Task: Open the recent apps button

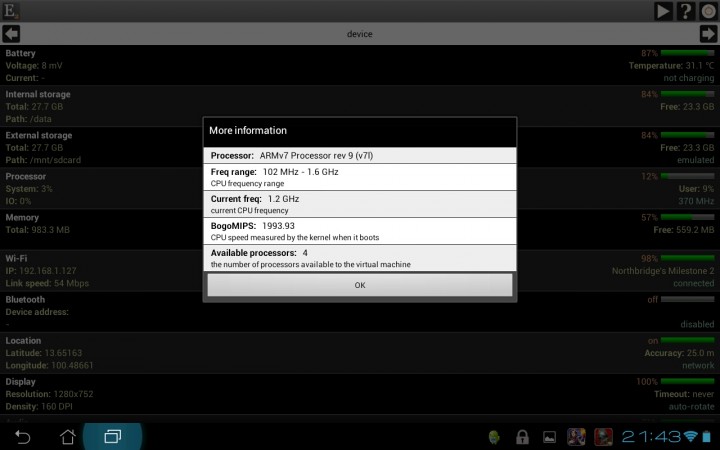Action: pyautogui.click(x=112, y=436)
